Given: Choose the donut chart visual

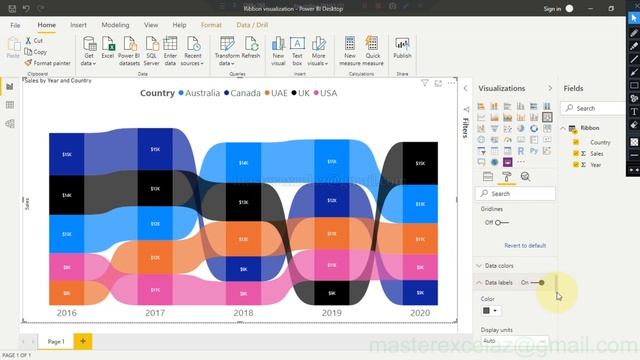Looking at the screenshot, I should 534,129.
